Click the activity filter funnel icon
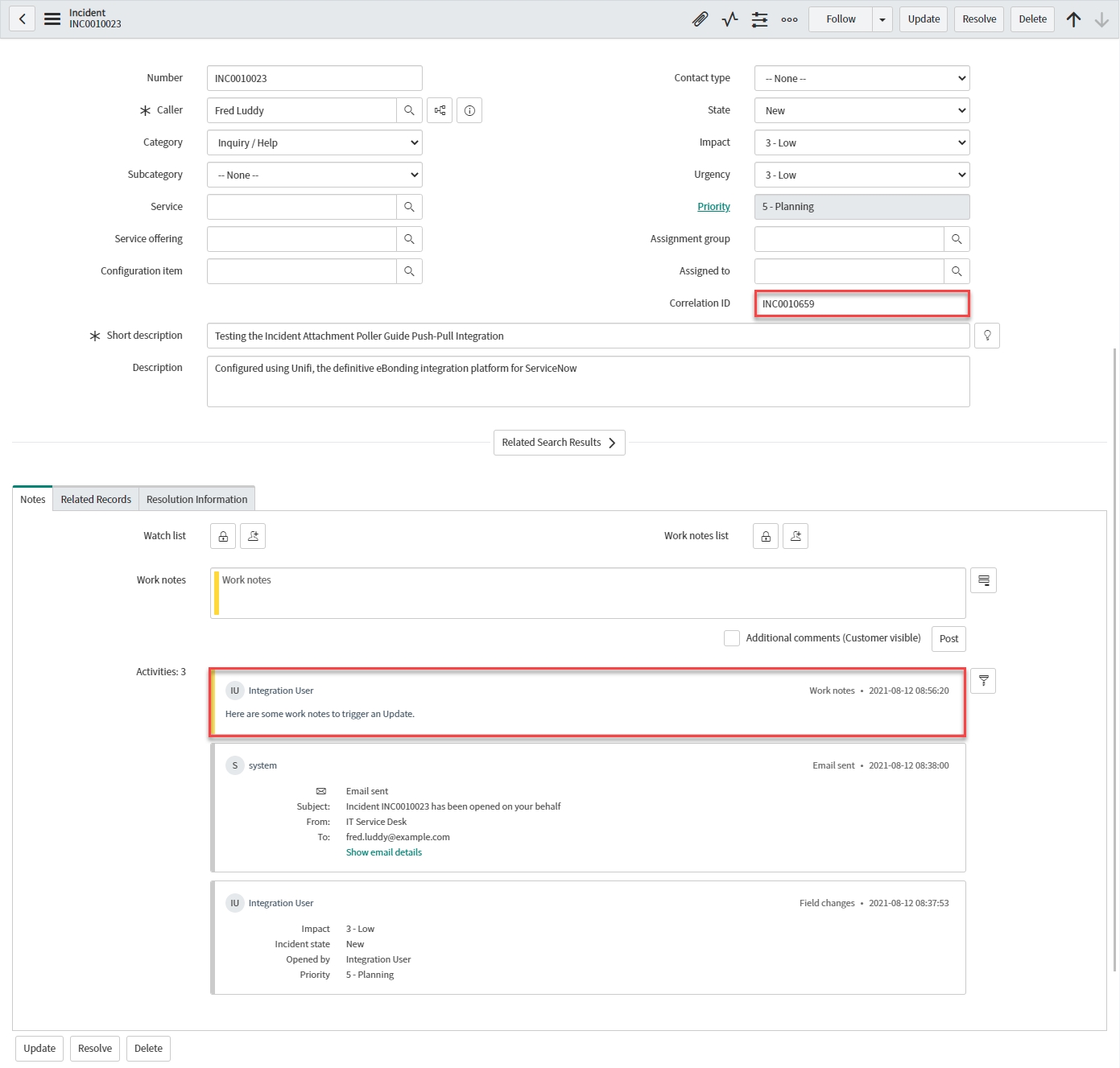 (x=983, y=681)
